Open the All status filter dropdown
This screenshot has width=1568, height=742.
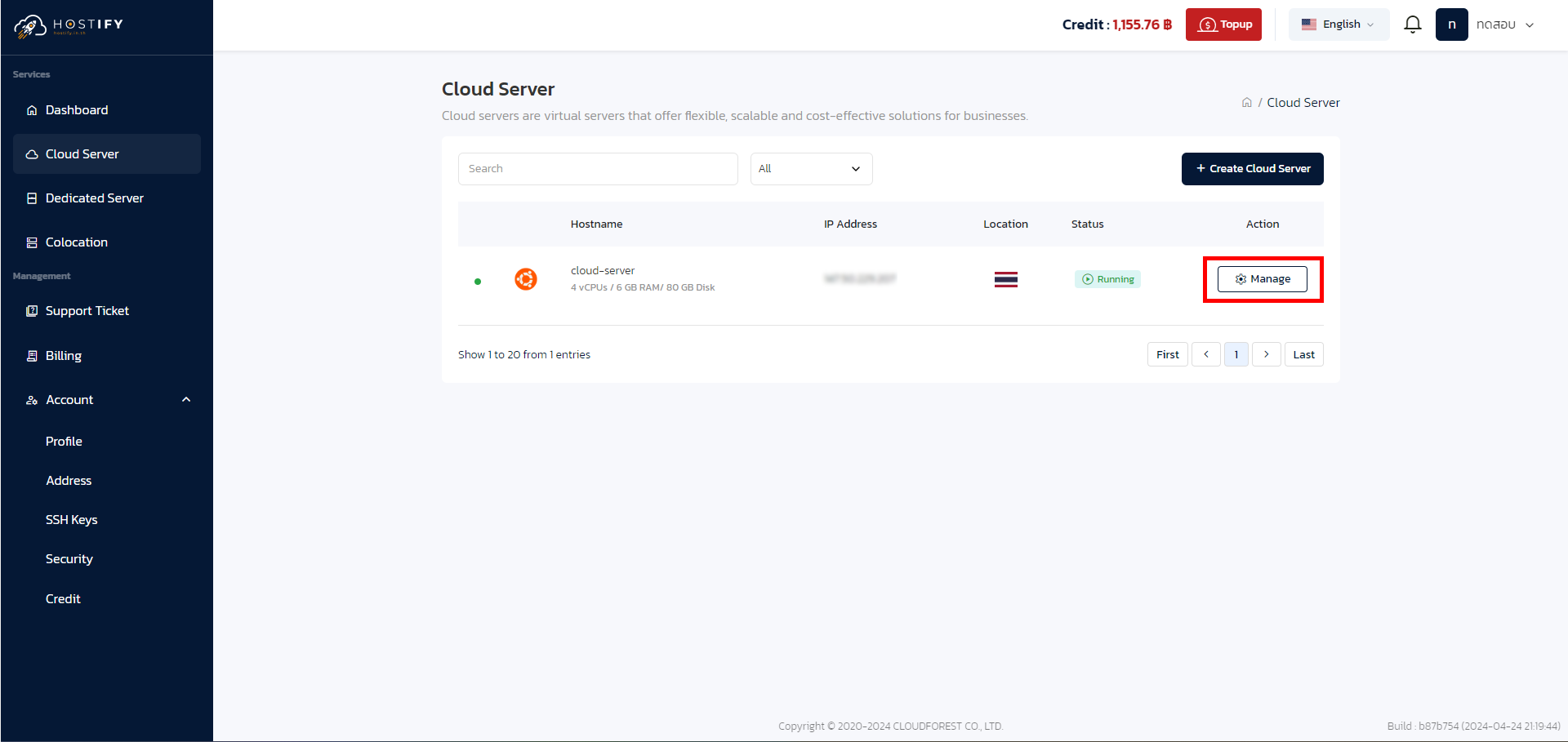tap(811, 168)
